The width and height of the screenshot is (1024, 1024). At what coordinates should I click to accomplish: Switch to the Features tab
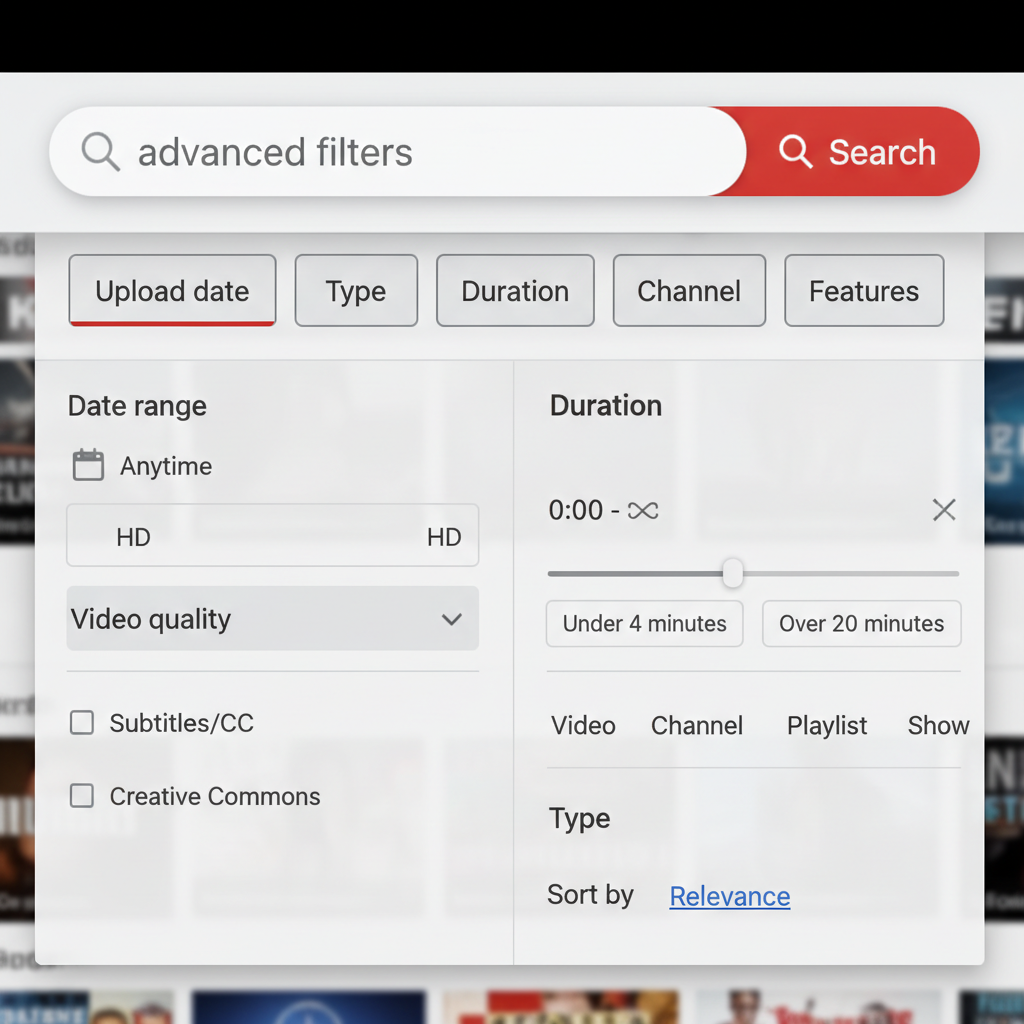pyautogui.click(x=864, y=291)
